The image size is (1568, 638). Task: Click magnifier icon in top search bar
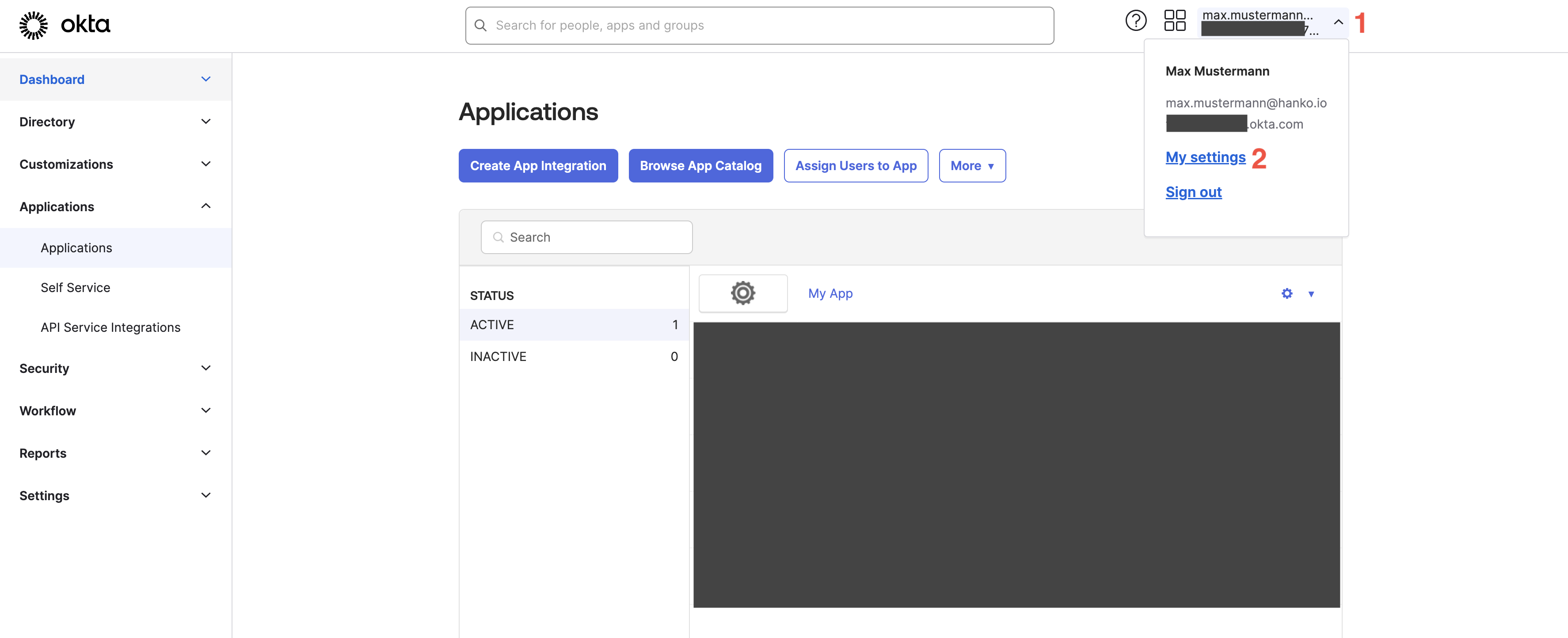click(480, 26)
